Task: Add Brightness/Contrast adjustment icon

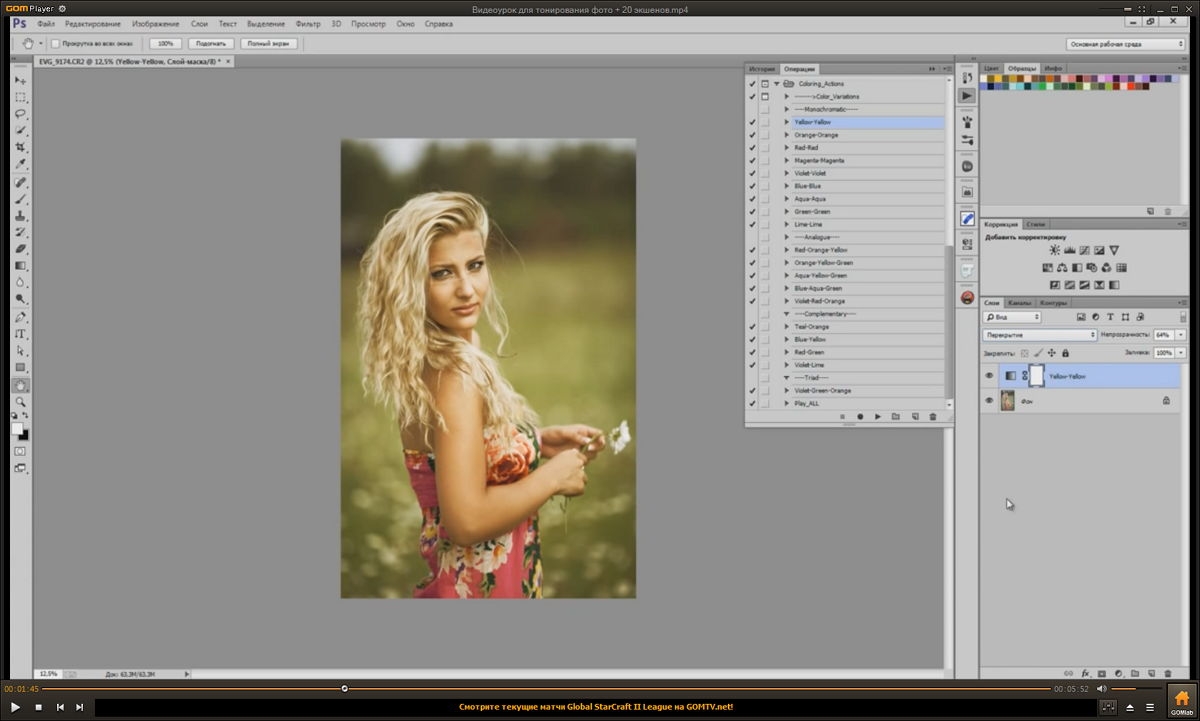Action: pos(1054,250)
